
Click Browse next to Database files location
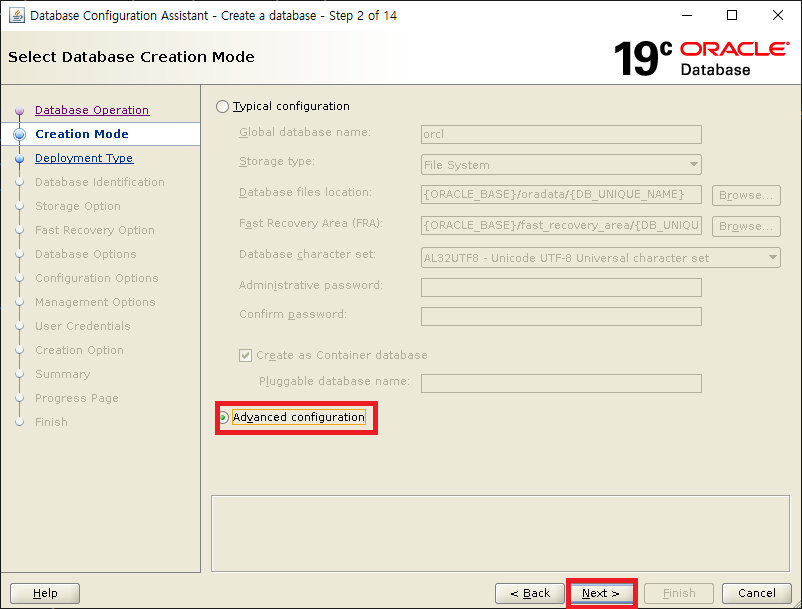(746, 195)
